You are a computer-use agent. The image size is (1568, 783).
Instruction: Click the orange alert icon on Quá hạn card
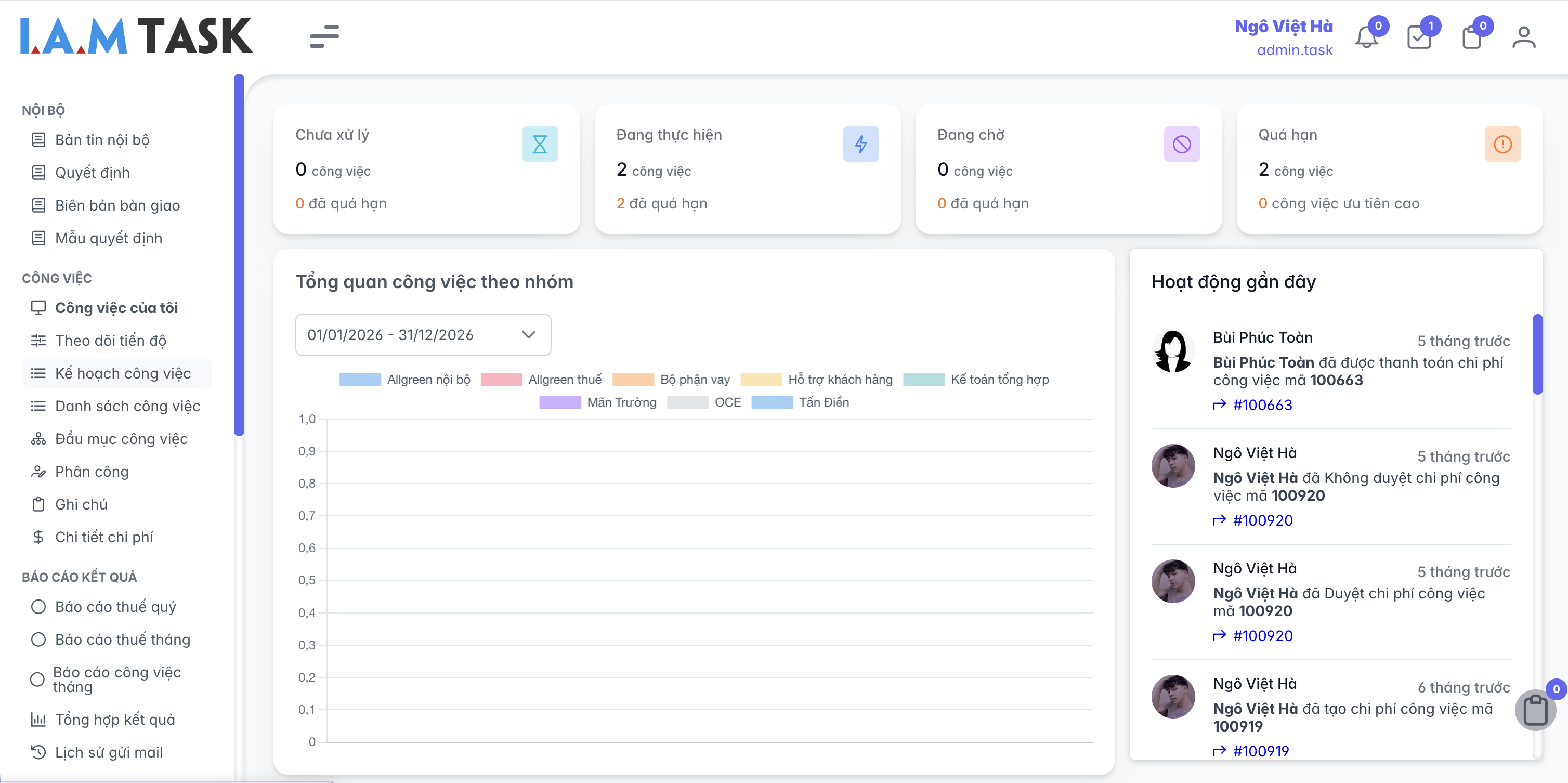1502,145
